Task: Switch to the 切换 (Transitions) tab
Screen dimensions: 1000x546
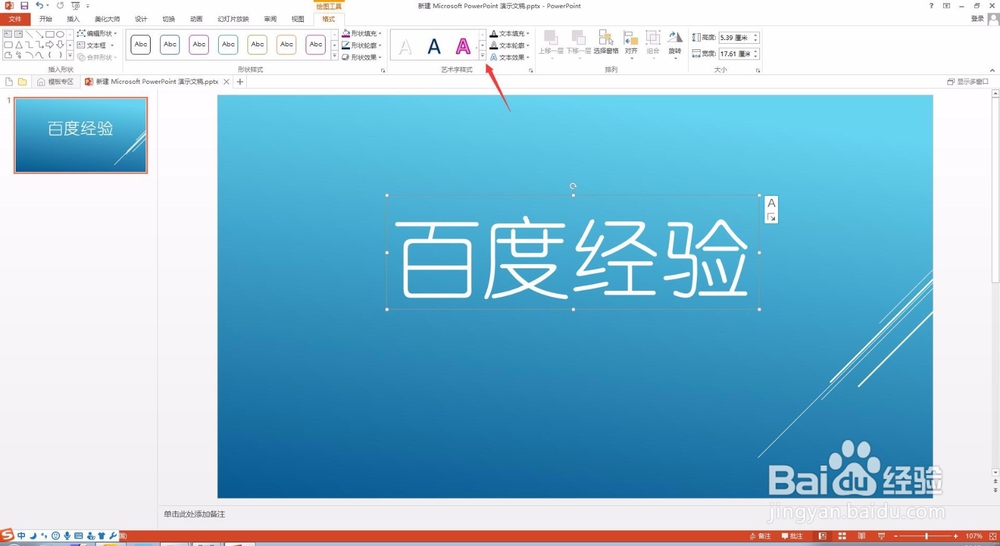Action: [168, 19]
